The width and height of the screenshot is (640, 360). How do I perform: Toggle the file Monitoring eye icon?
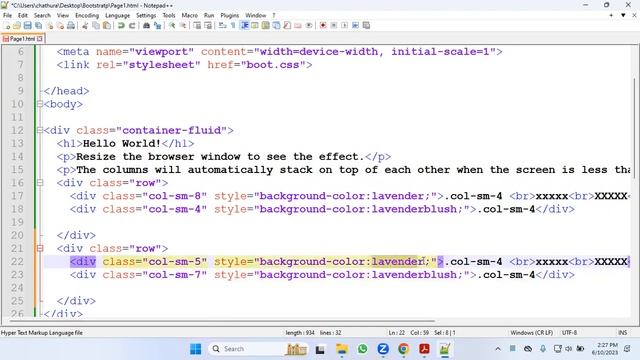click(x=309, y=25)
